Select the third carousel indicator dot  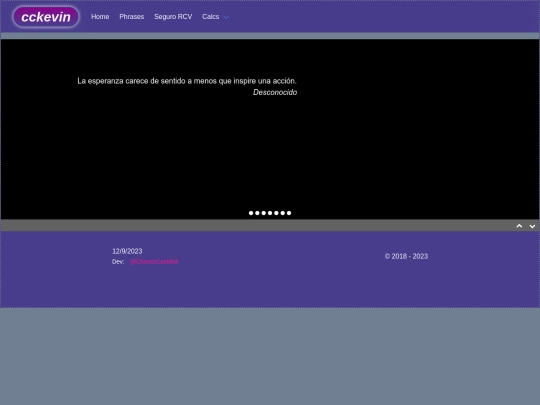[264, 213]
